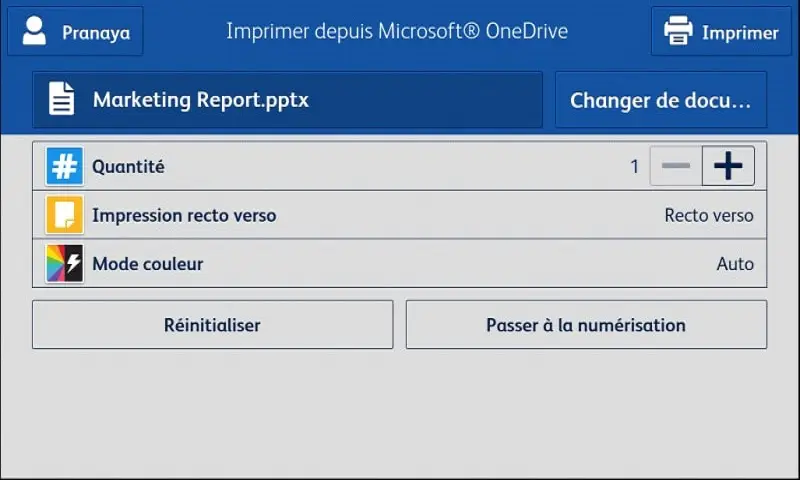Screen dimensions: 800x480
Task: Open the Mode couleur options row
Action: coord(399,264)
